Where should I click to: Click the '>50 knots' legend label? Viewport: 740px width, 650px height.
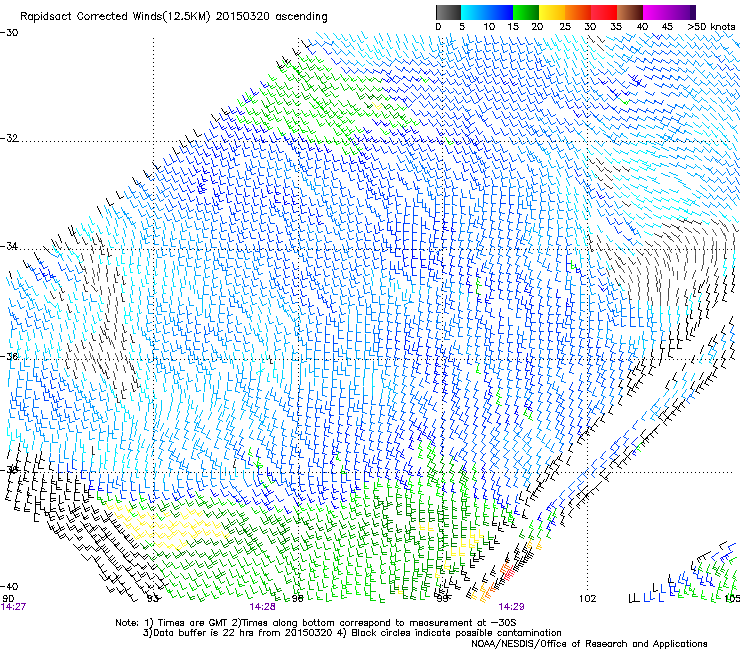(x=711, y=27)
